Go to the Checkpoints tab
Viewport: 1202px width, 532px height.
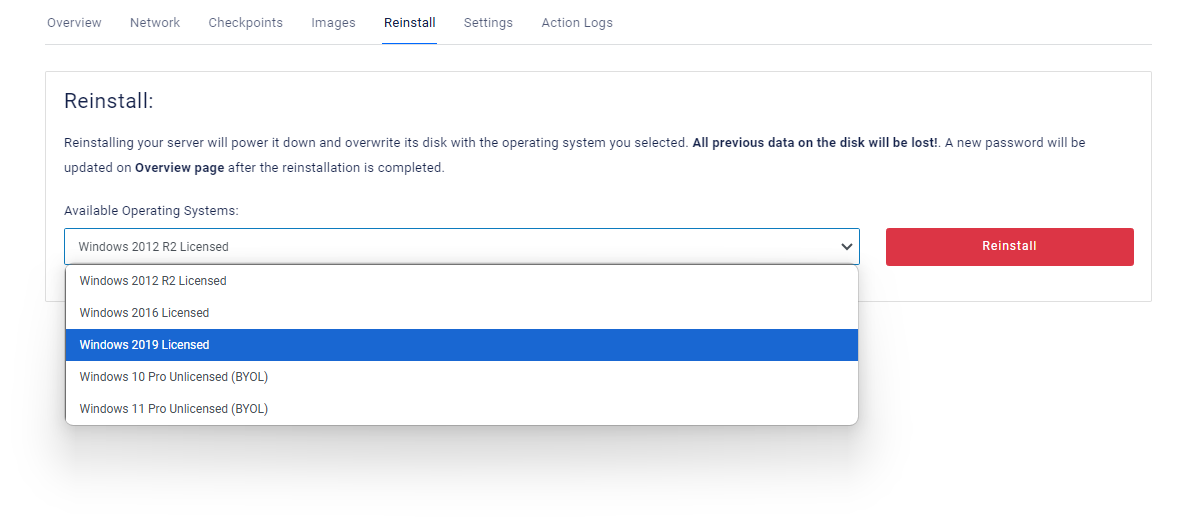[x=245, y=23]
